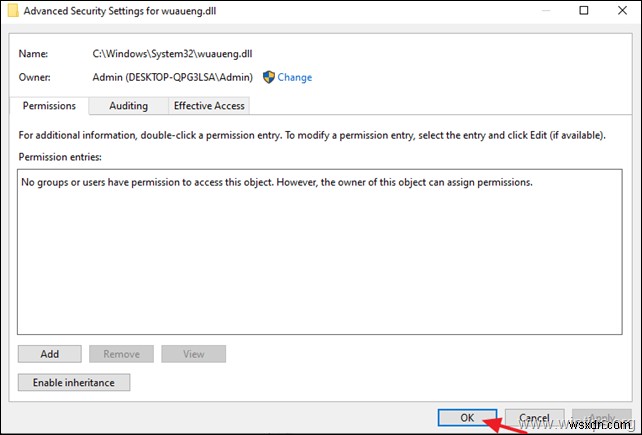Click the 'For additional information' instruction text
This screenshot has height=435, width=642.
312,135
